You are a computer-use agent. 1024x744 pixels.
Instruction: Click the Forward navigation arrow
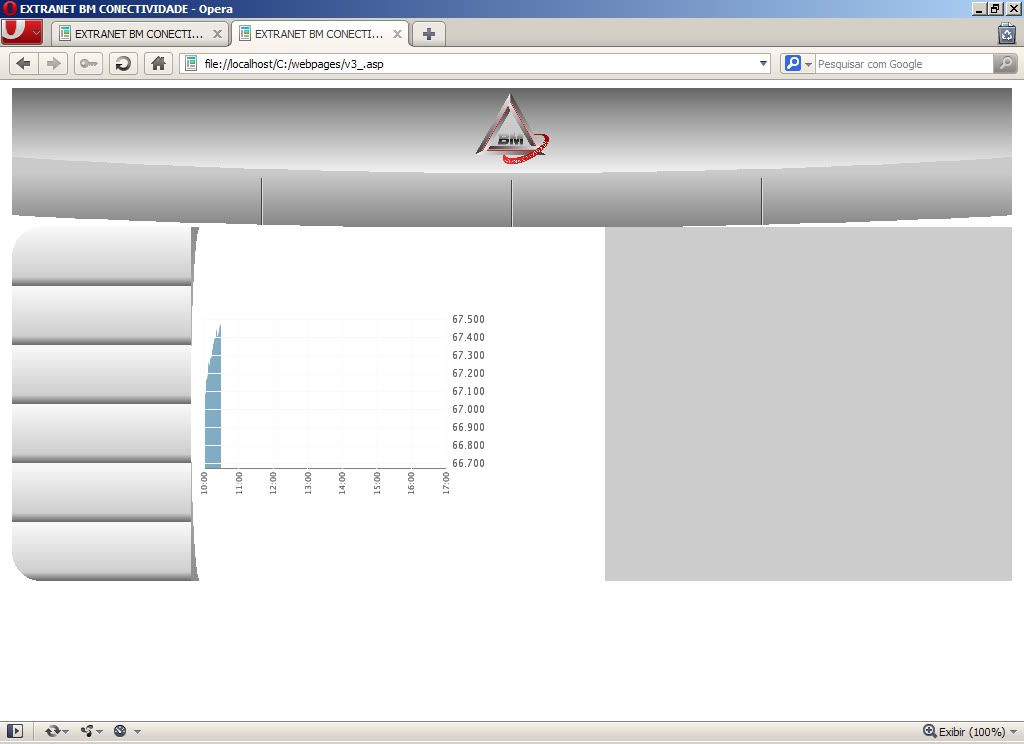click(54, 64)
